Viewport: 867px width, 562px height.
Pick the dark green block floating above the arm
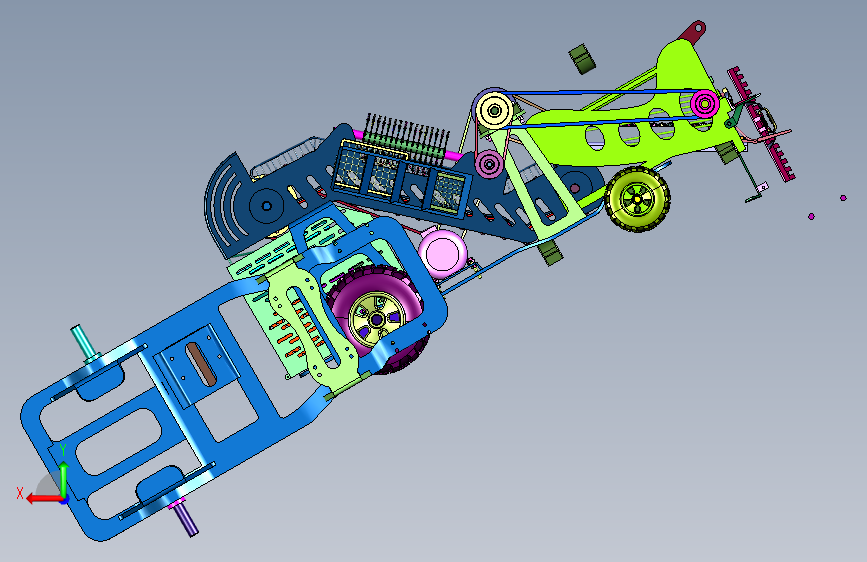[x=582, y=59]
